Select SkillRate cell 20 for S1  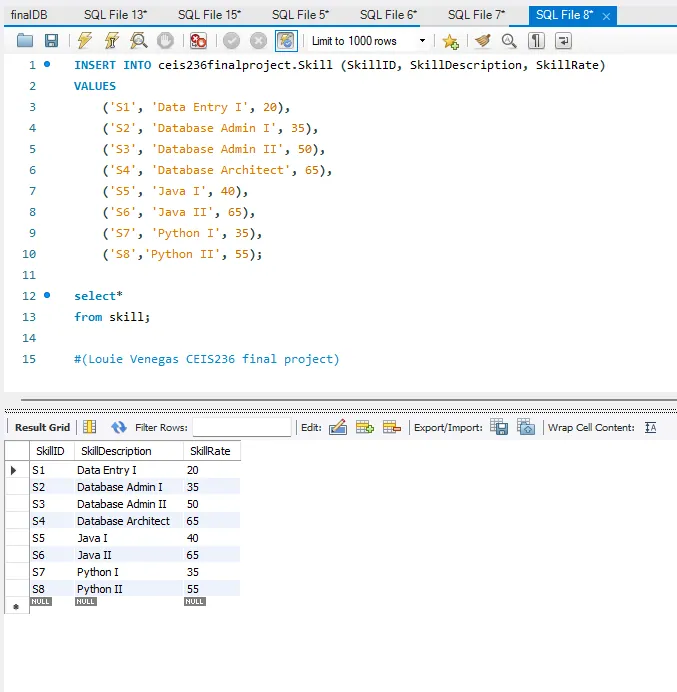tap(212, 470)
